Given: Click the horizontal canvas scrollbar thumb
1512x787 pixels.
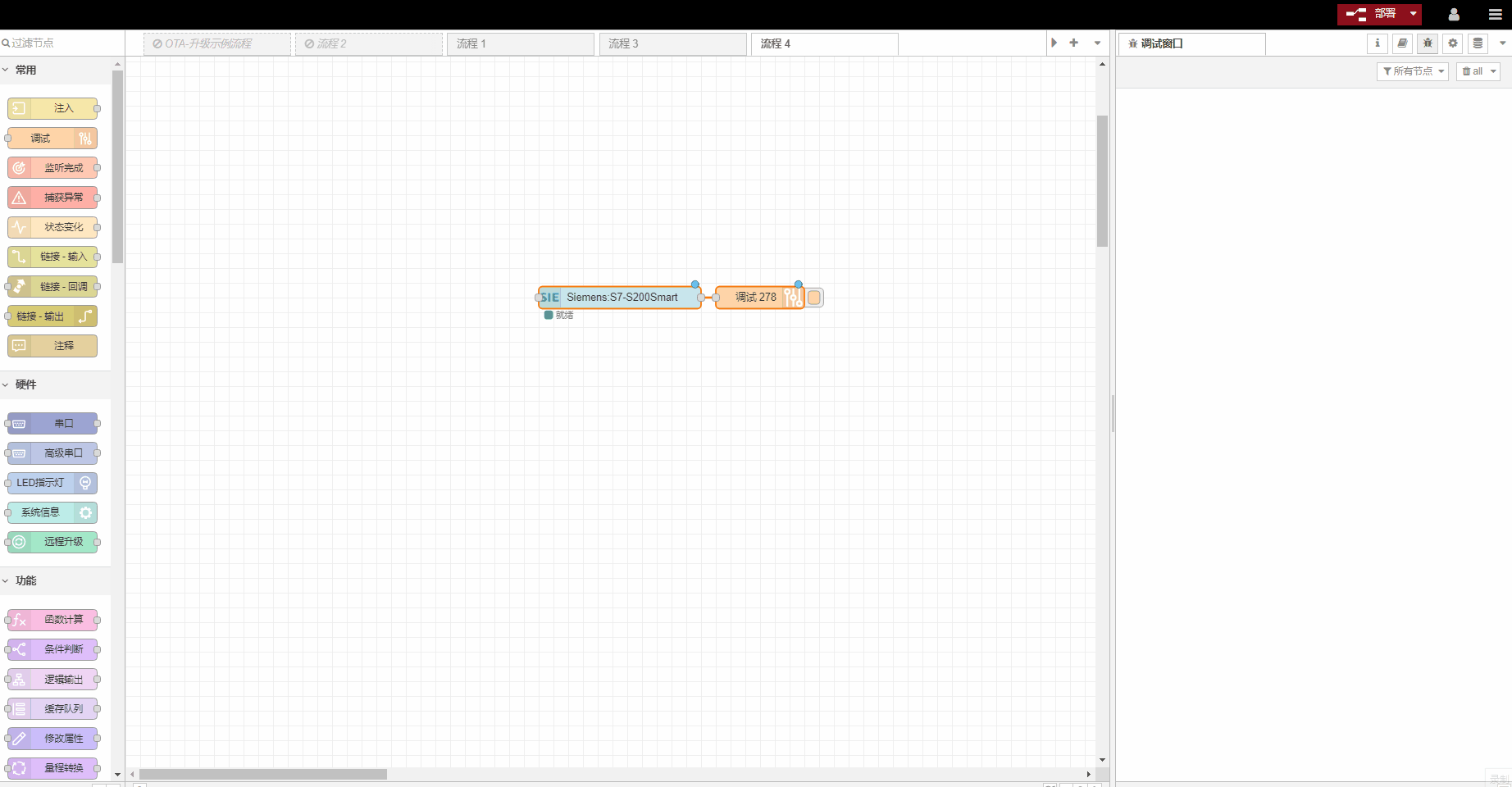Looking at the screenshot, I should (x=262, y=774).
